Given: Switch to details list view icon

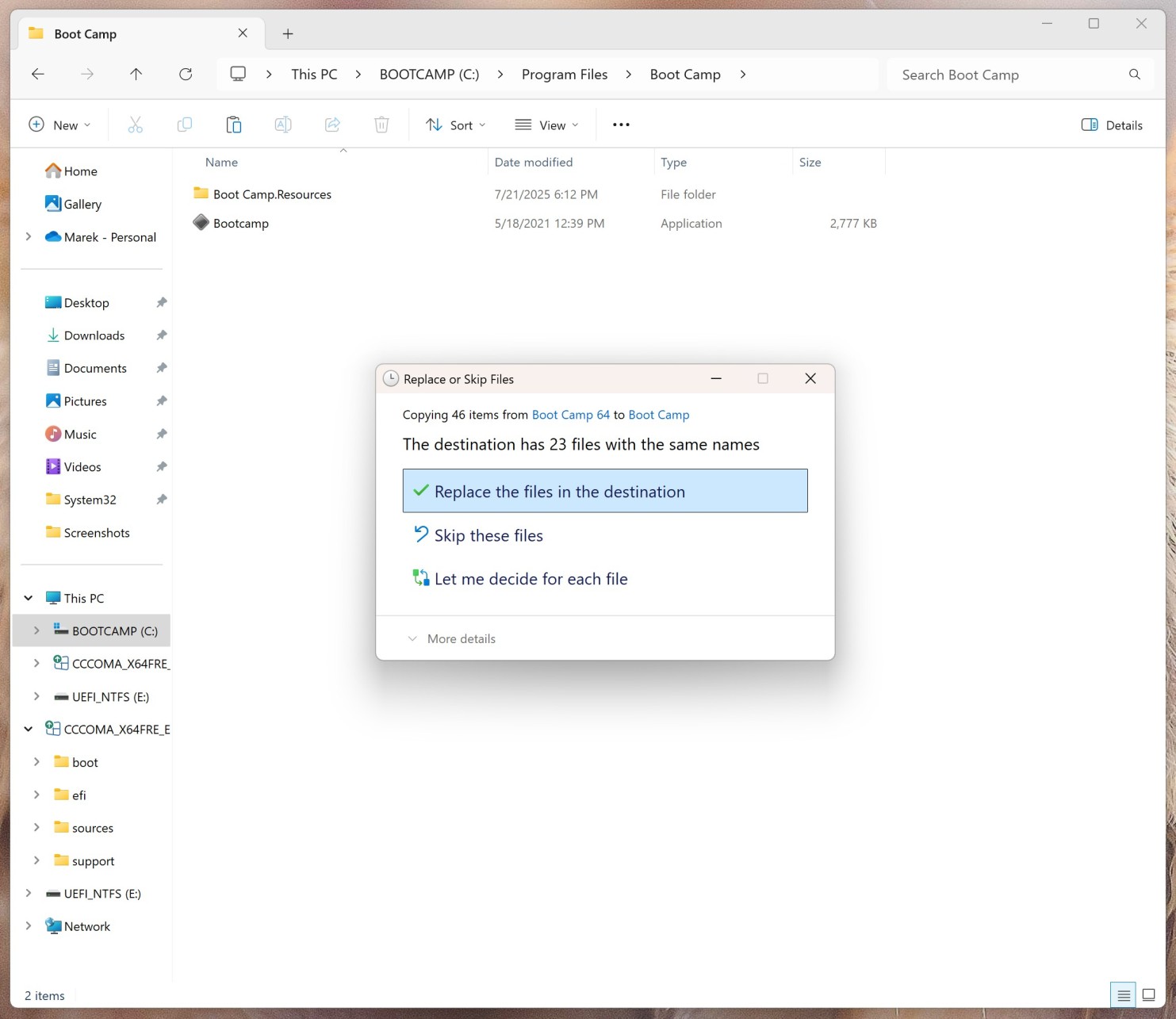Looking at the screenshot, I should [1124, 995].
